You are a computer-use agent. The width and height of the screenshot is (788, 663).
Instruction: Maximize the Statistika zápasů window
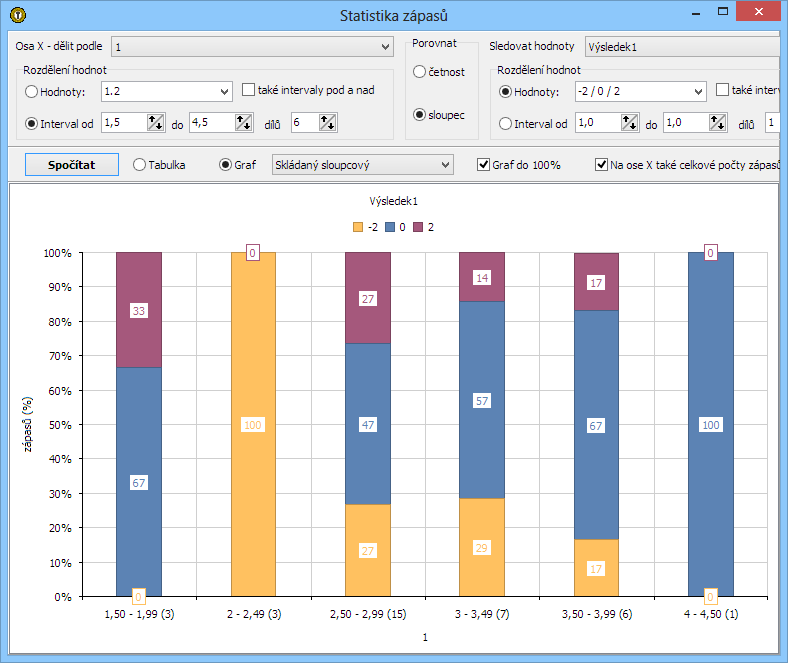723,12
